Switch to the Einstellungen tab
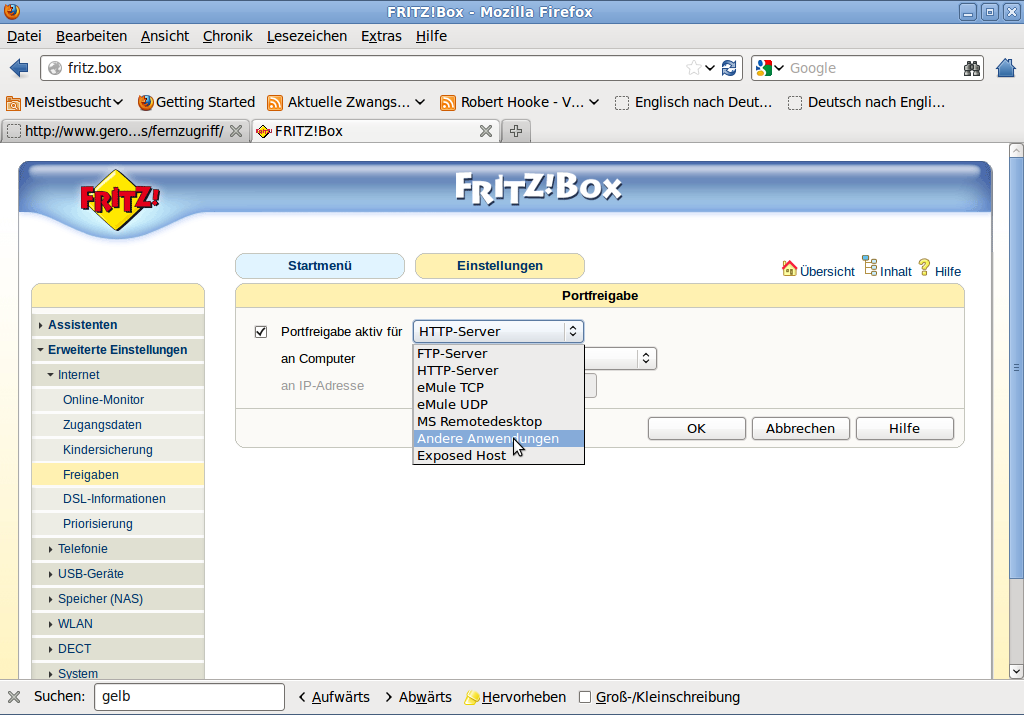Viewport: 1024px width, 715px height. [499, 266]
